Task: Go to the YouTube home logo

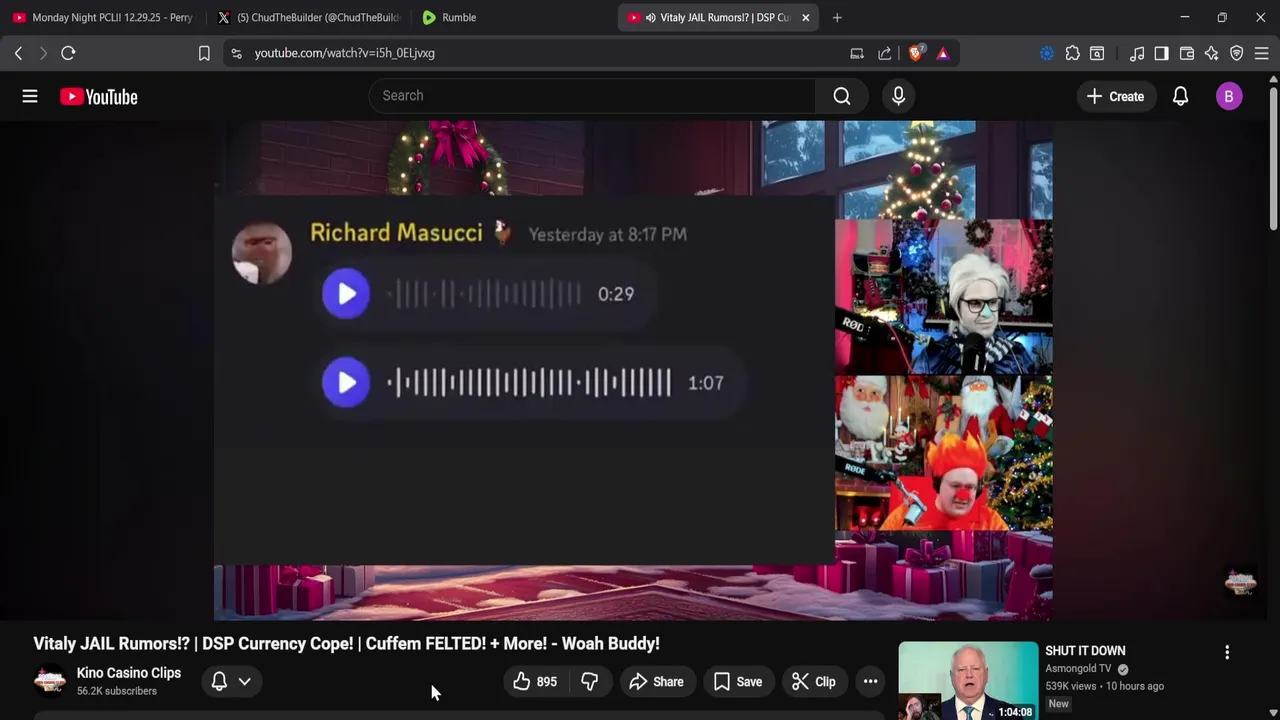Action: (98, 96)
